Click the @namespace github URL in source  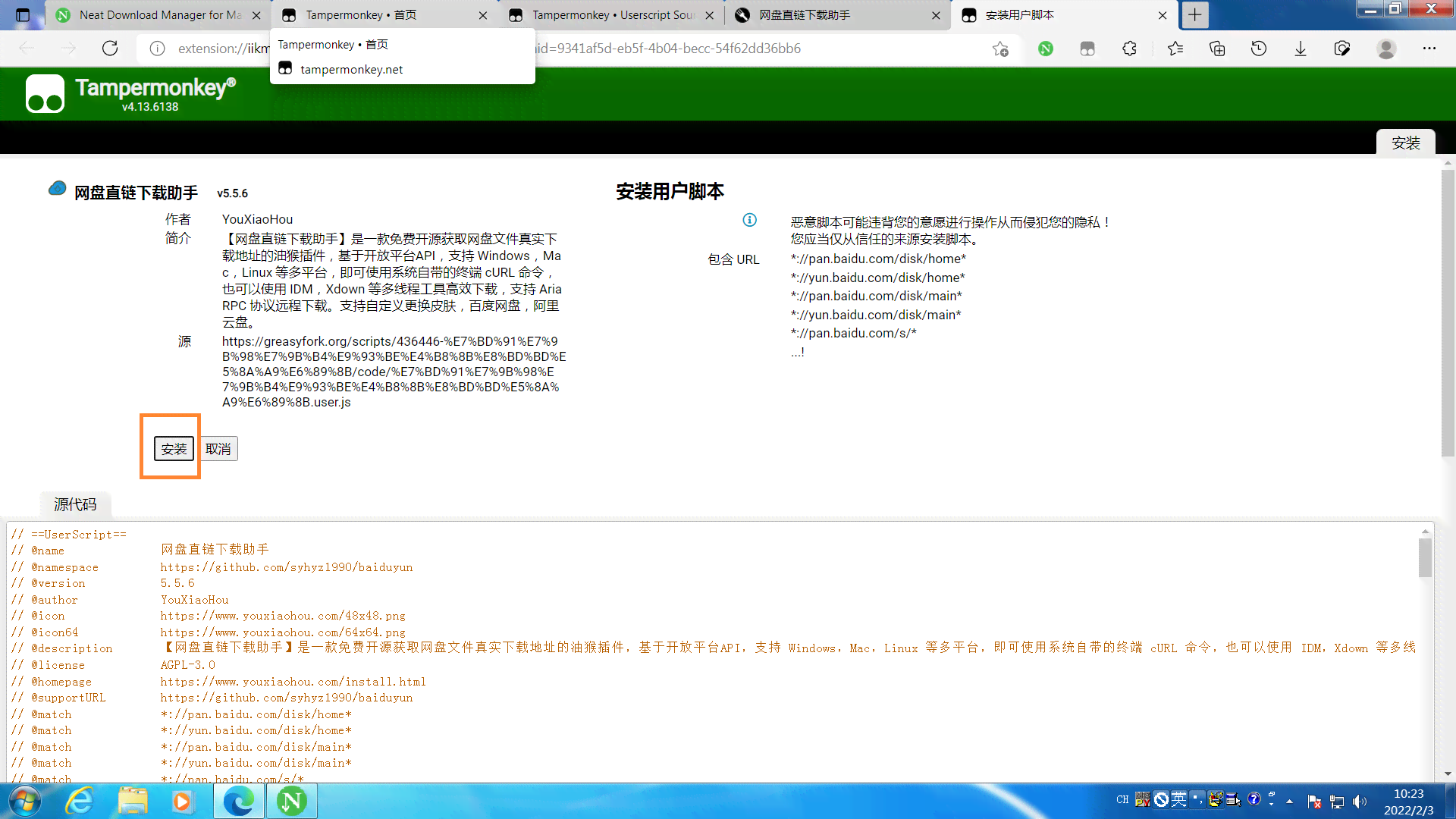click(x=287, y=567)
